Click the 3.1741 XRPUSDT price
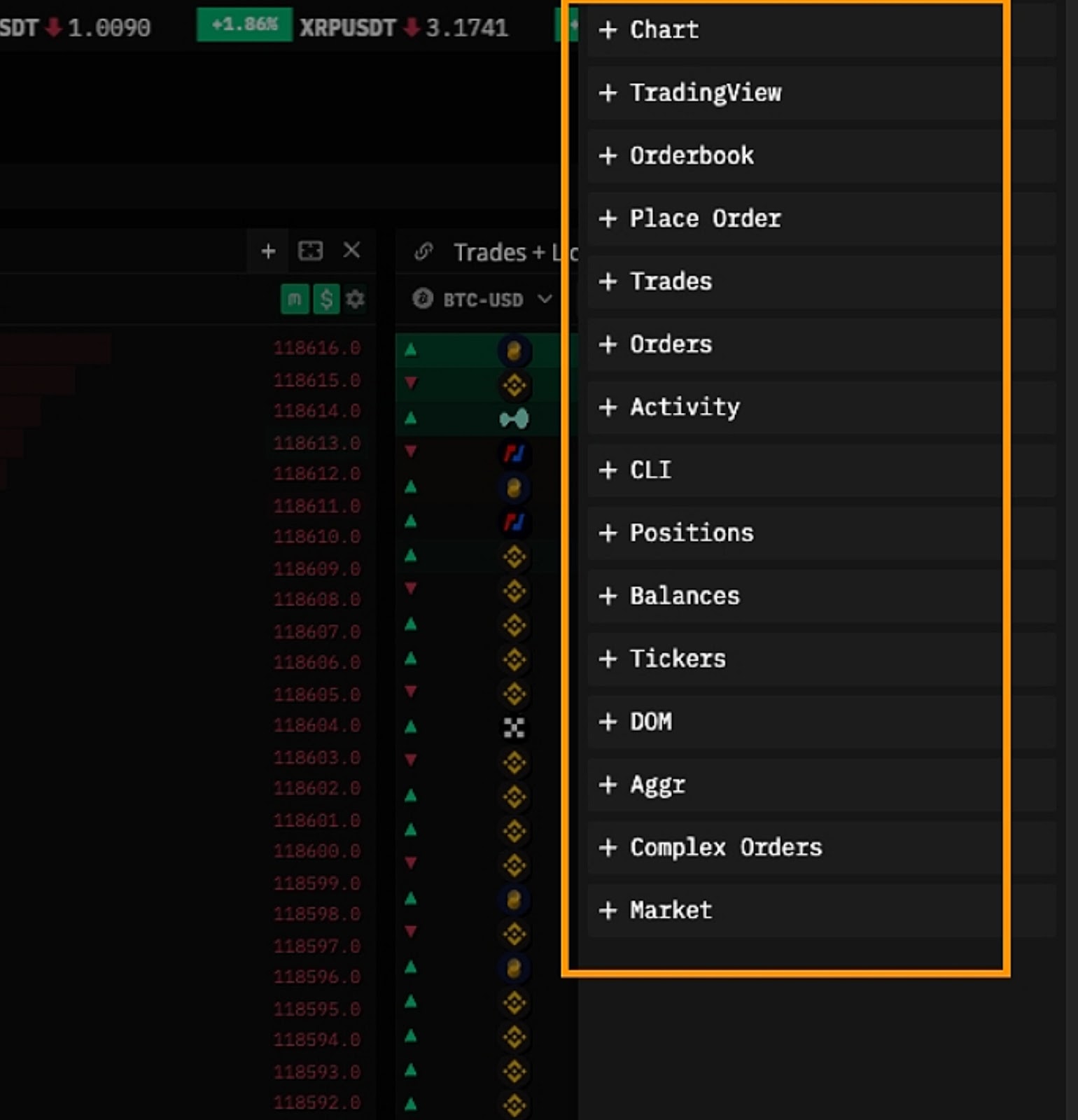Screen dimensions: 1078x1120 [x=467, y=28]
